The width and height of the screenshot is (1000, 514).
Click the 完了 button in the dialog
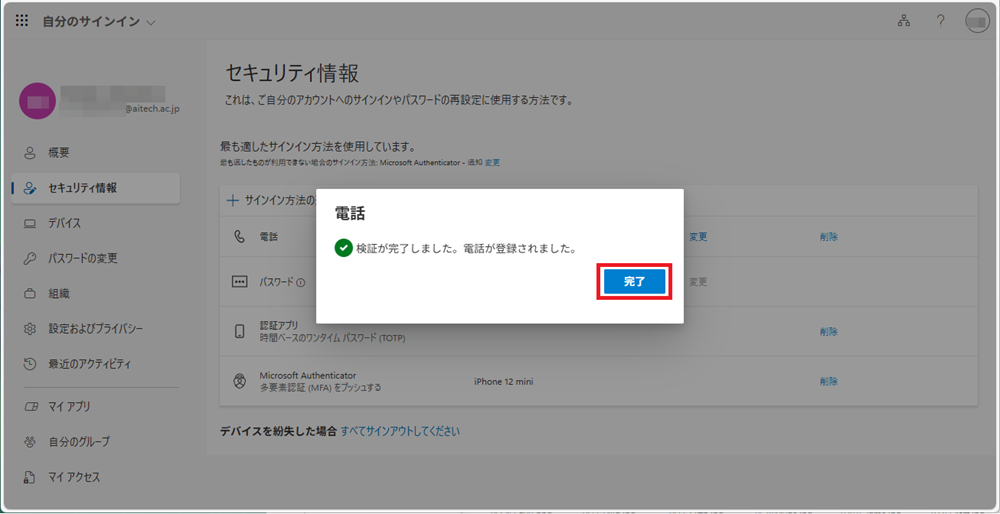coord(634,282)
